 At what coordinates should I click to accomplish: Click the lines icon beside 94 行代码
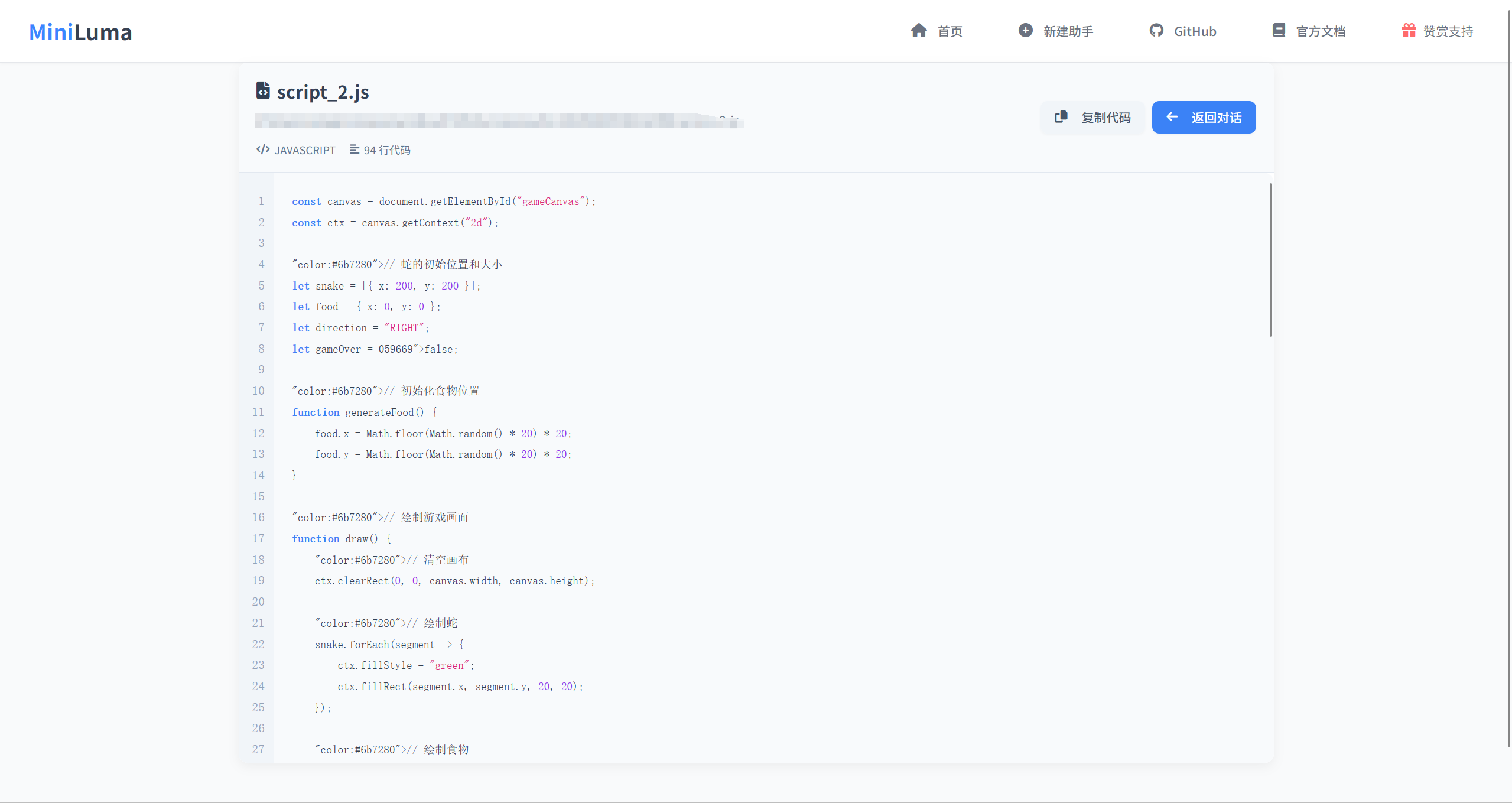pos(355,149)
